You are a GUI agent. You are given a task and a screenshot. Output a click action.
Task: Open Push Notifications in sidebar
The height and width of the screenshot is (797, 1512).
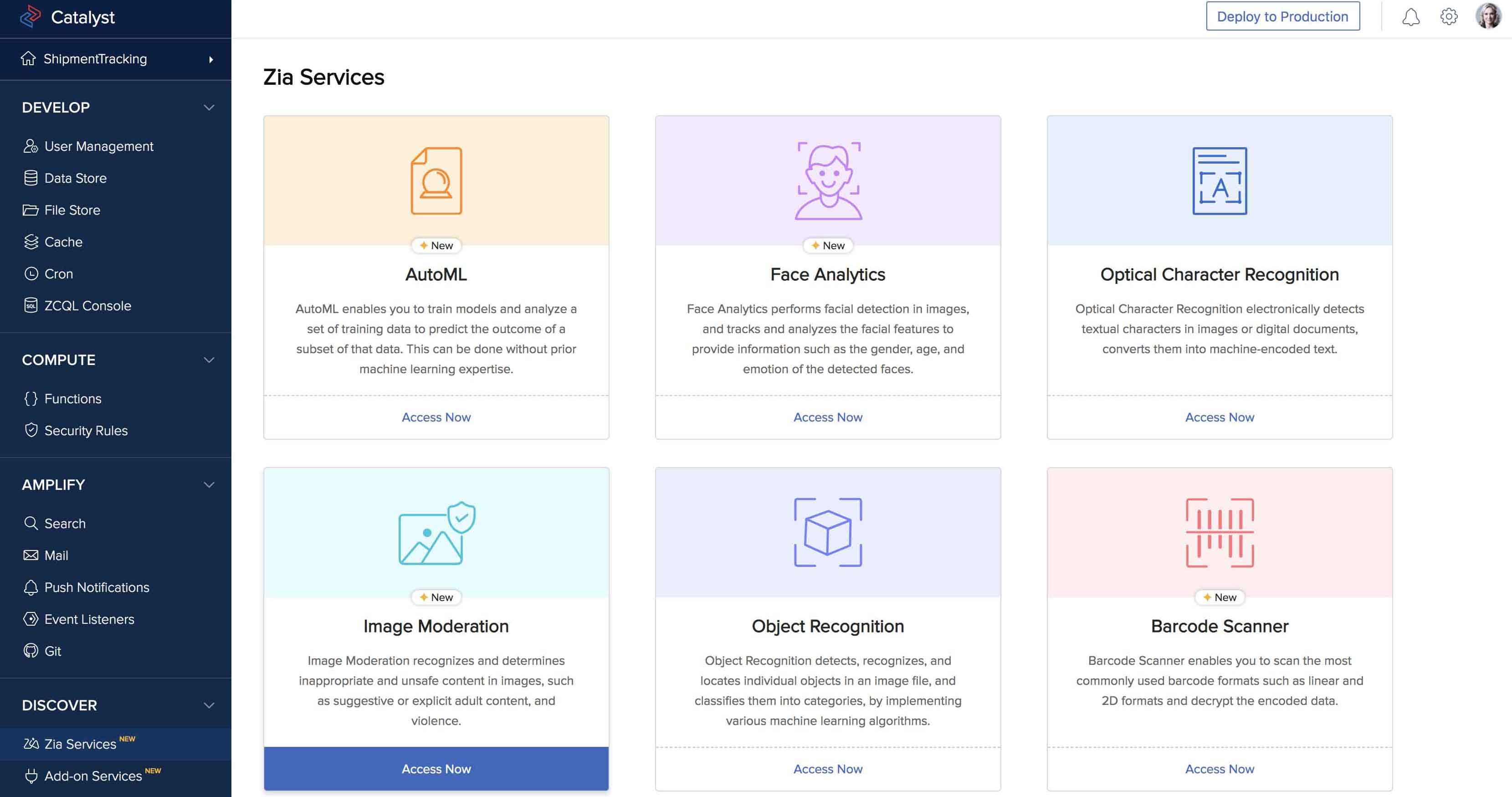point(97,587)
